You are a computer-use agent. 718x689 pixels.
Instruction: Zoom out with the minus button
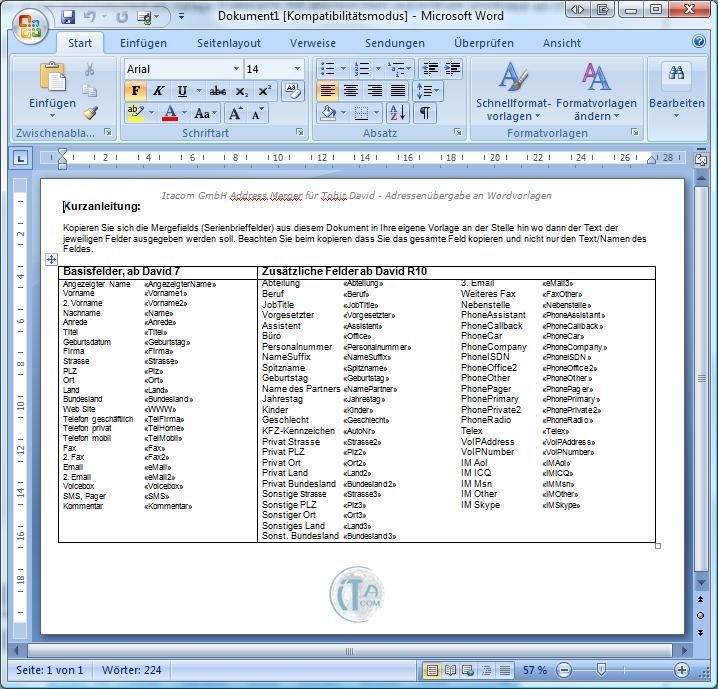click(564, 670)
